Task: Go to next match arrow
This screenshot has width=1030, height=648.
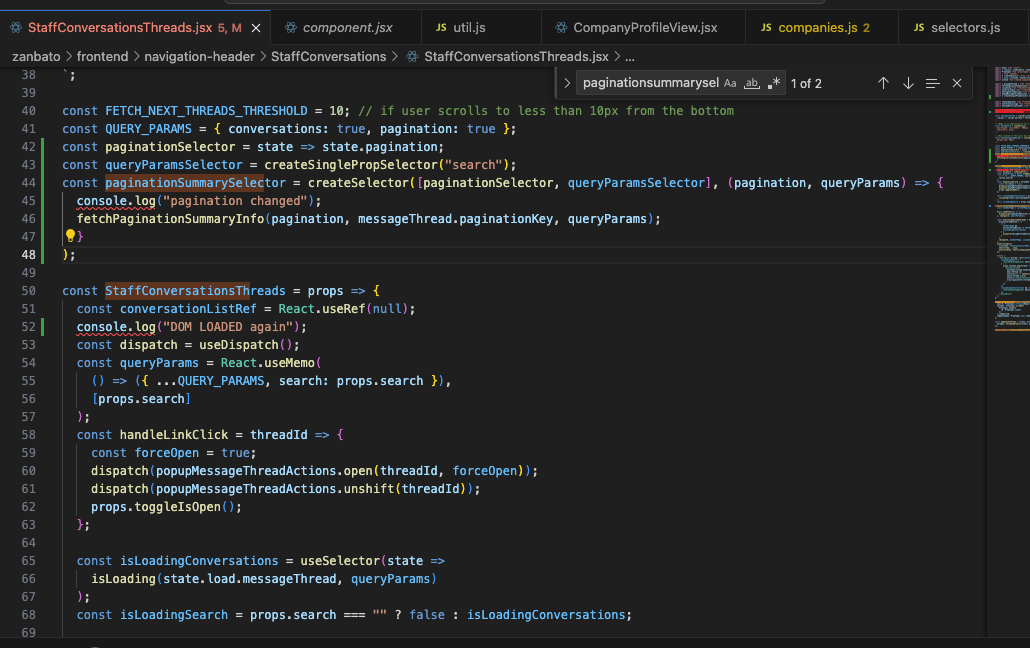Action: tap(908, 83)
